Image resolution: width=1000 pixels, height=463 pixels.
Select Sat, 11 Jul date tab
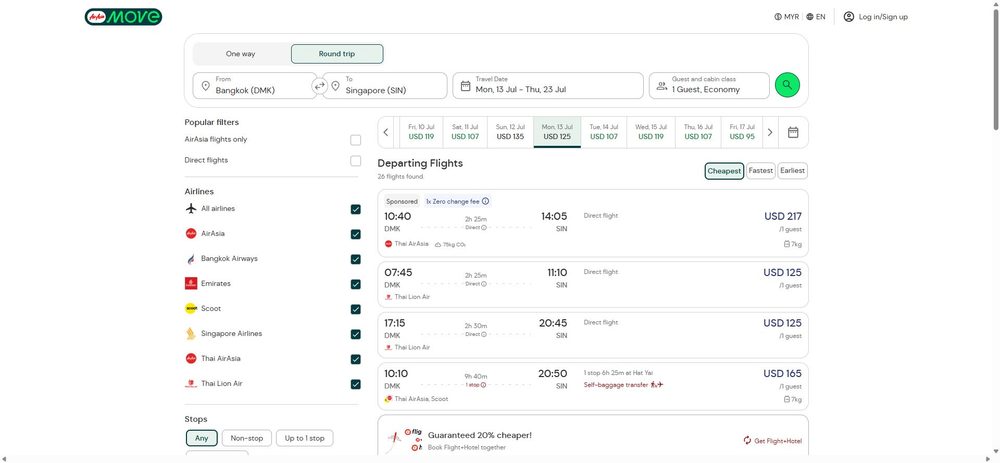[465, 132]
